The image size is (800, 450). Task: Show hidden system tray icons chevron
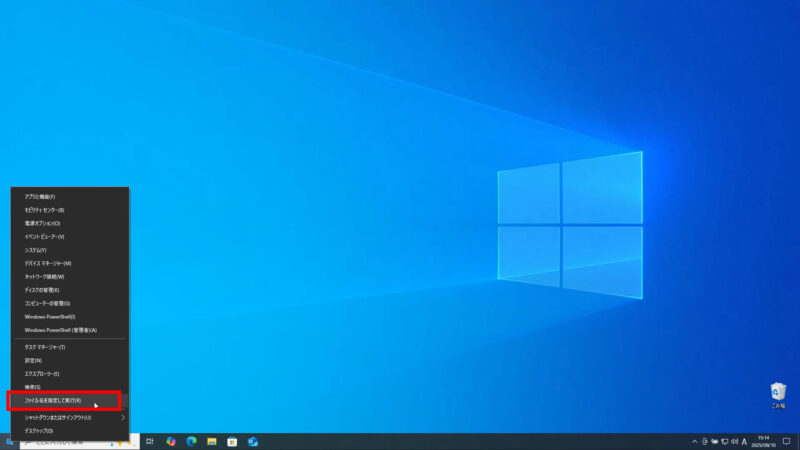click(x=695, y=441)
